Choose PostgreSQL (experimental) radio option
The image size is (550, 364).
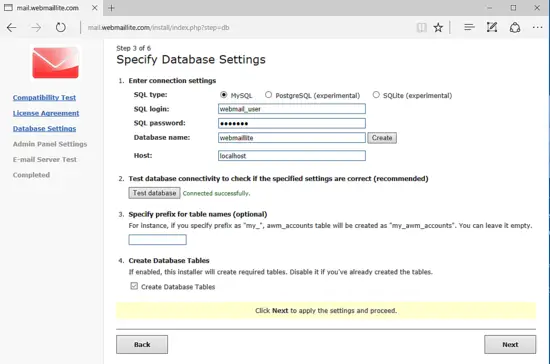[268, 95]
